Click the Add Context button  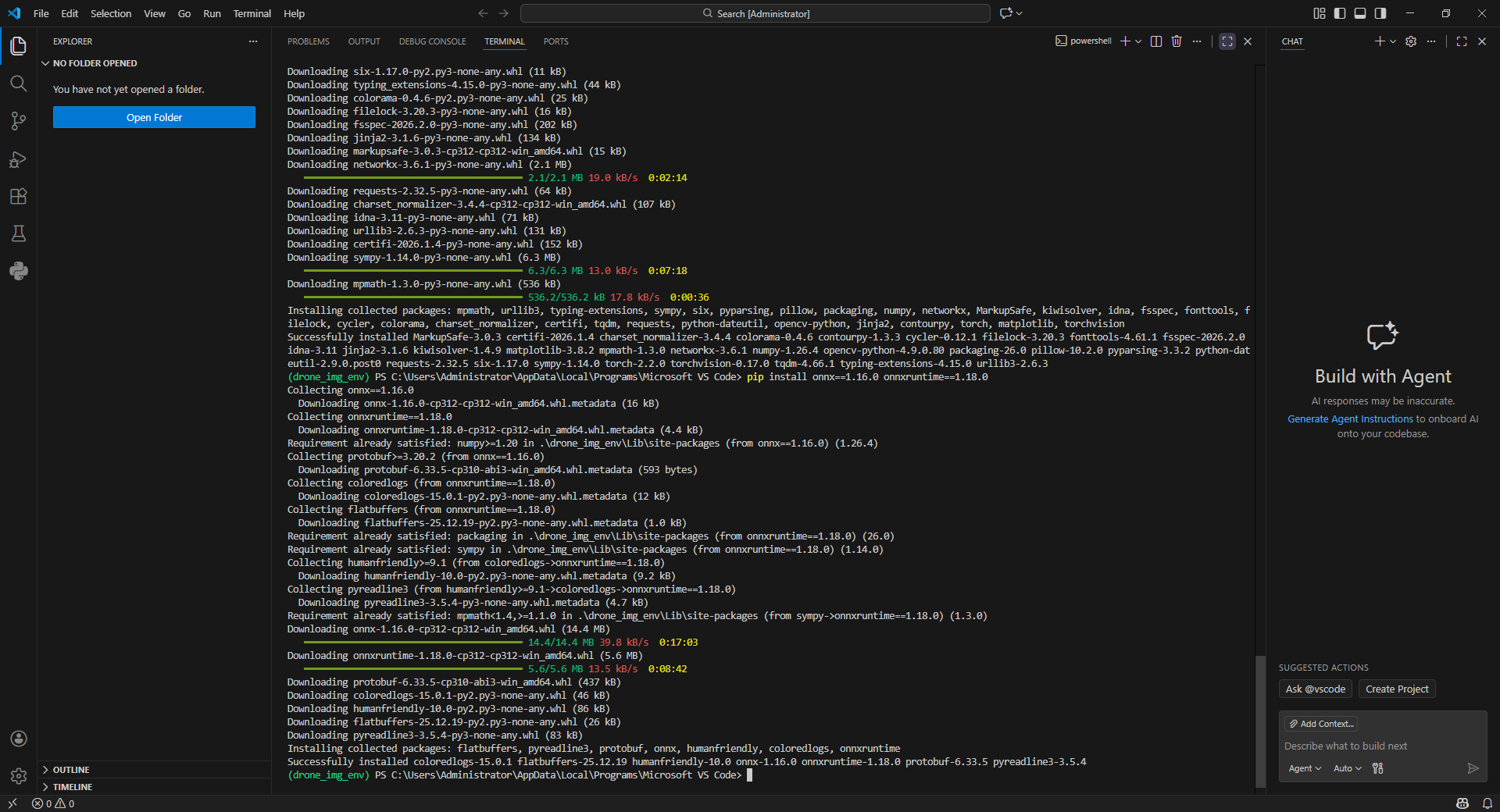(1321, 724)
